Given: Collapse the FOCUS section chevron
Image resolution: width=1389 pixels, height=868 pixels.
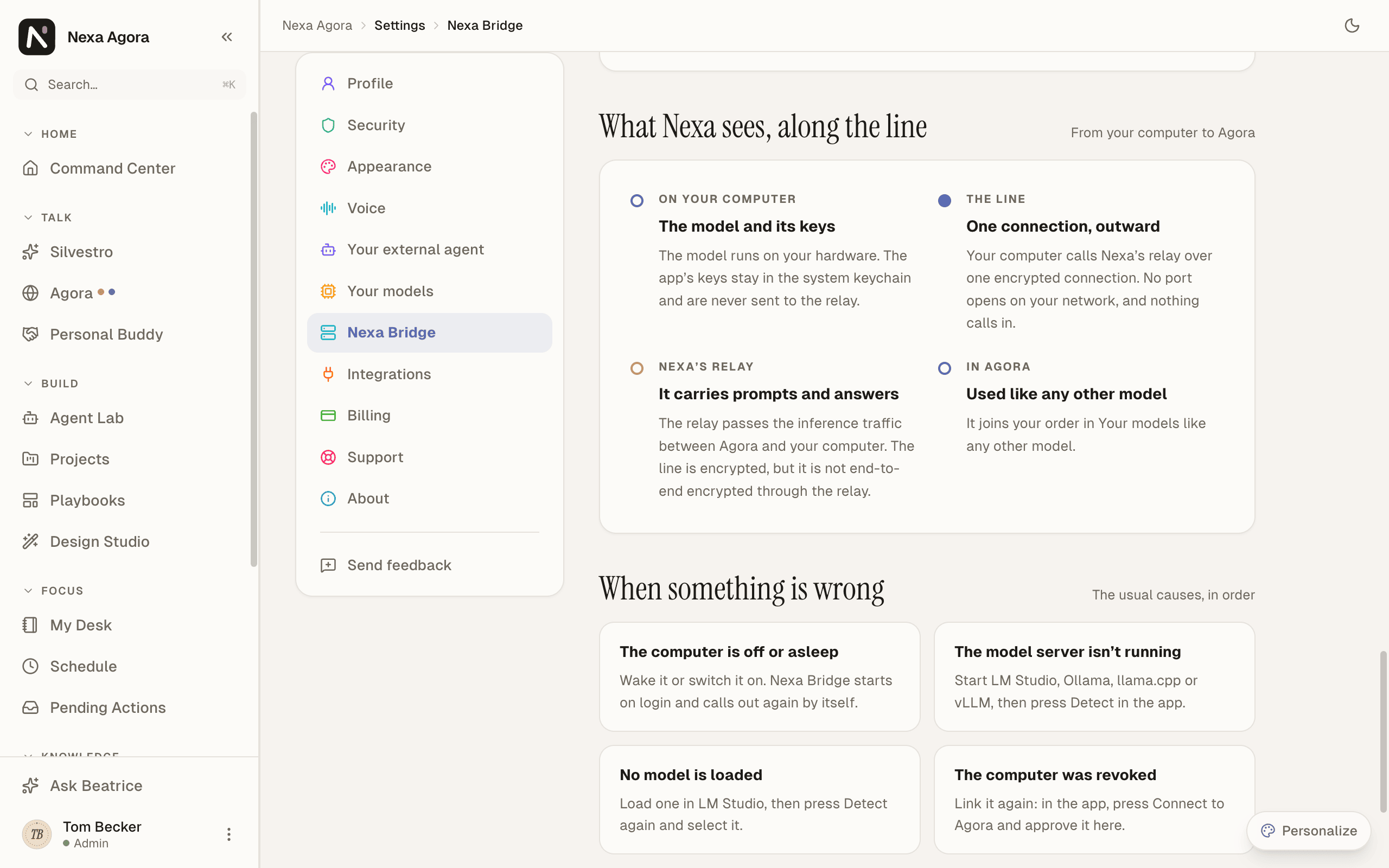Looking at the screenshot, I should (28, 591).
